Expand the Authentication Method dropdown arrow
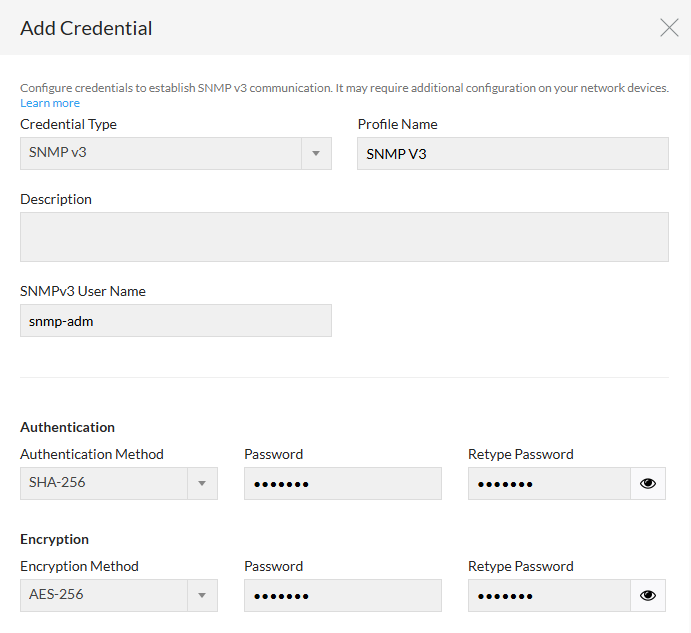691x633 pixels. [x=202, y=484]
